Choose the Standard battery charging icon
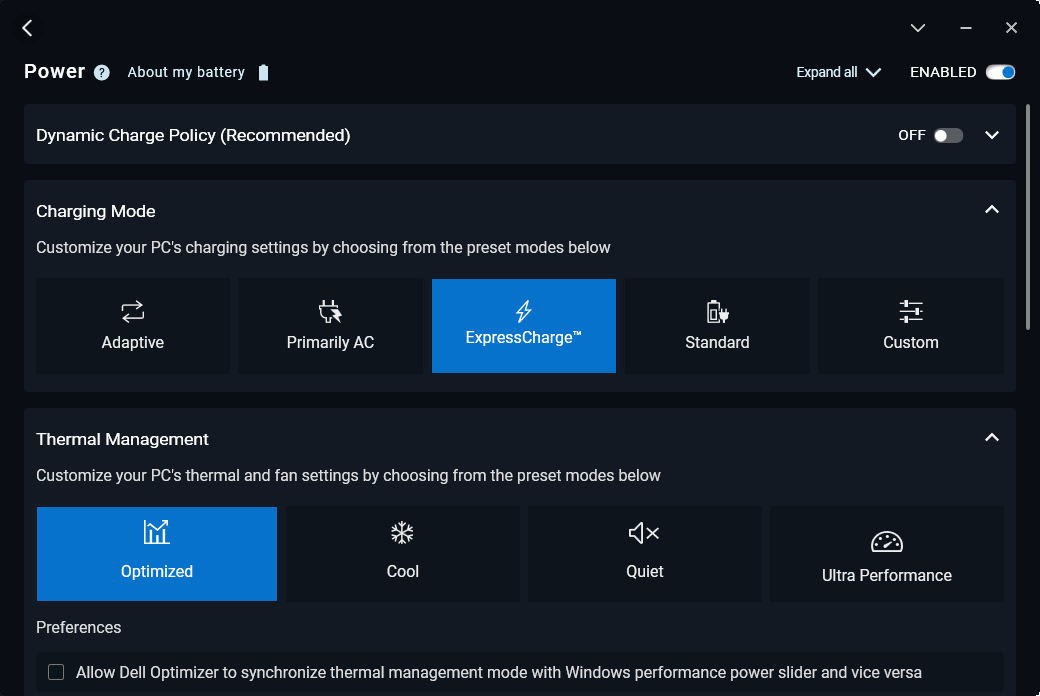 tap(717, 312)
